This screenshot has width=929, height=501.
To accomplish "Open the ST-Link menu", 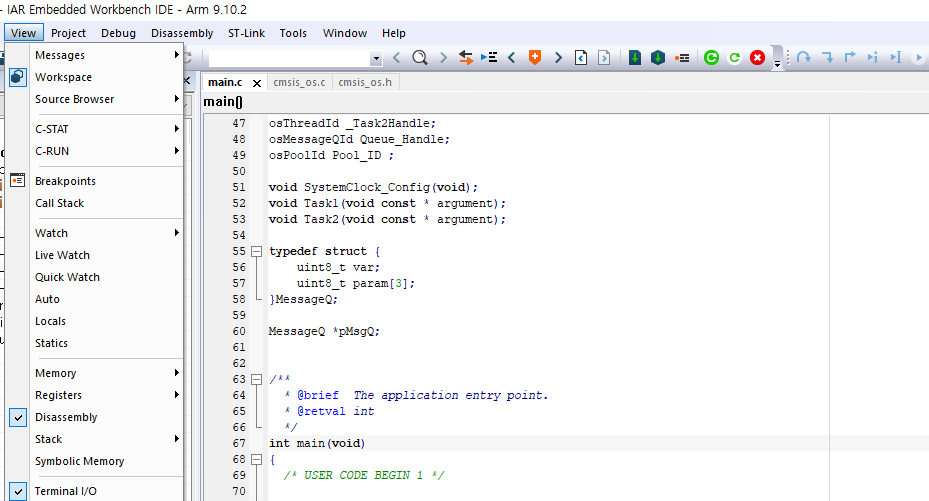I will [246, 33].
